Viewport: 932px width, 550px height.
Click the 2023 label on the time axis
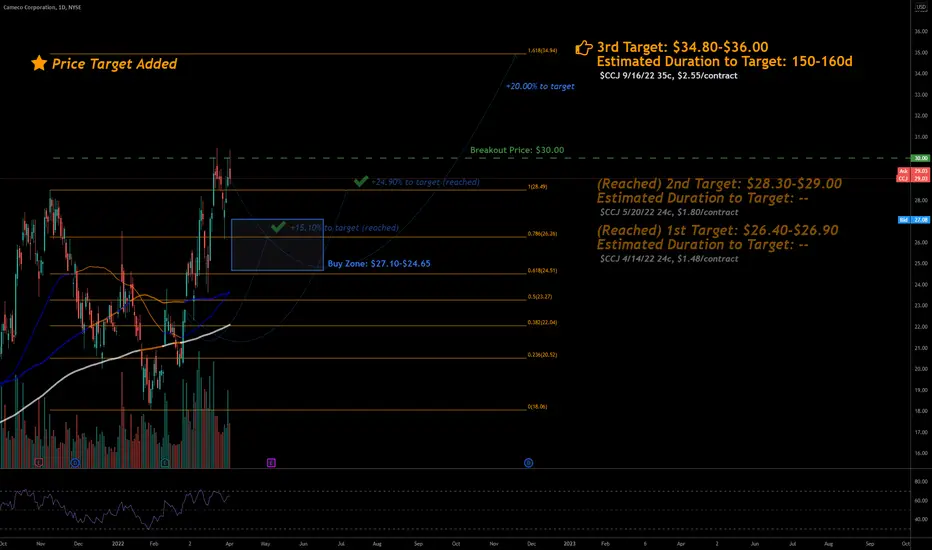(569, 543)
